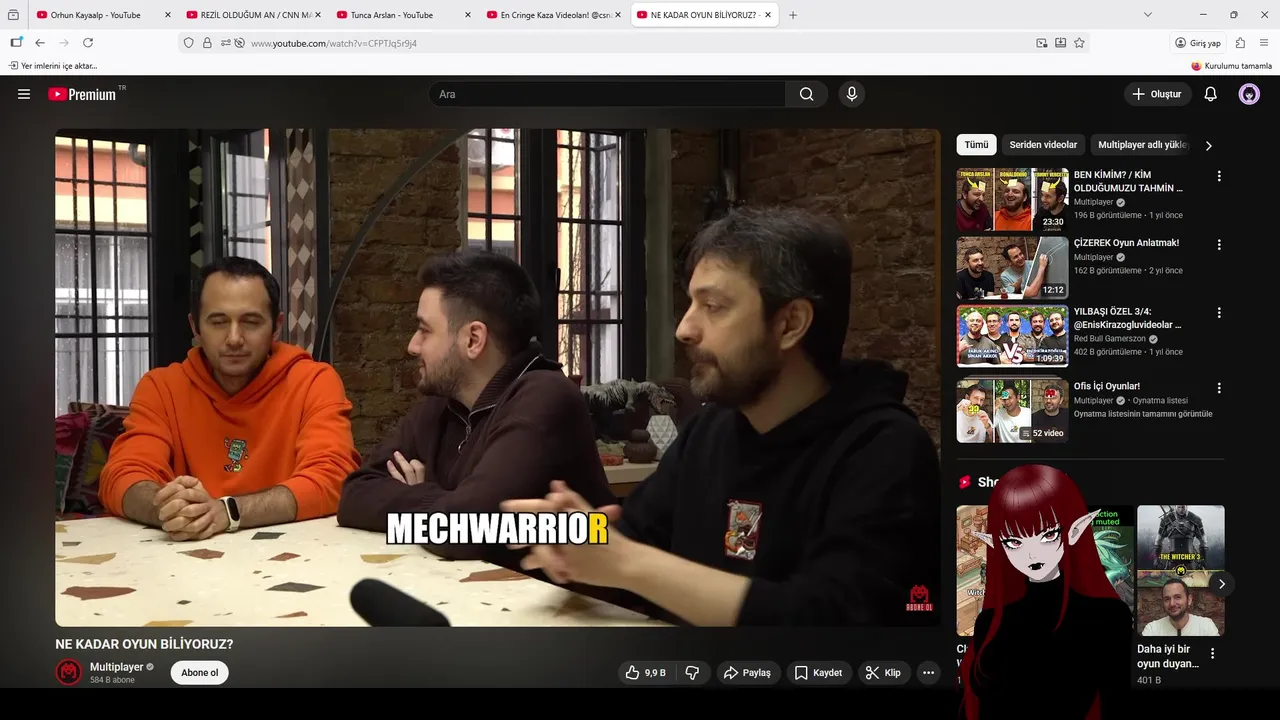This screenshot has width=1280, height=720.
Task: Close the Tunca Arslan tab
Action: (x=468, y=15)
